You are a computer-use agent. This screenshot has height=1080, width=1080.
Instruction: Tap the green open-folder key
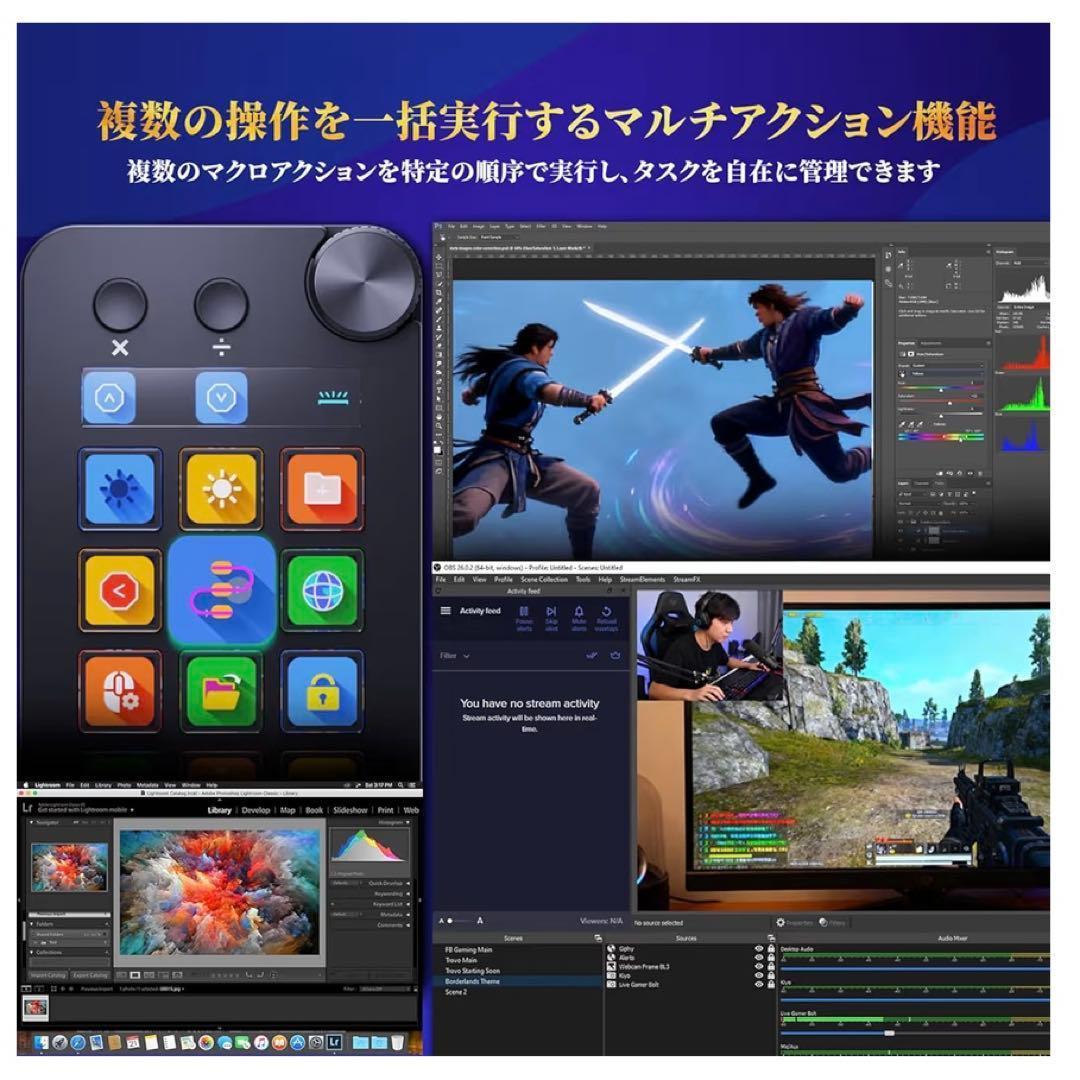coord(221,691)
